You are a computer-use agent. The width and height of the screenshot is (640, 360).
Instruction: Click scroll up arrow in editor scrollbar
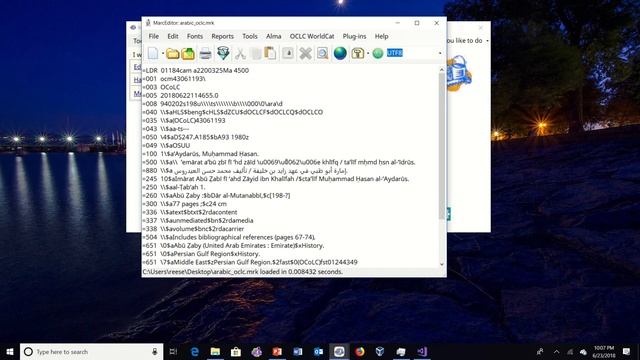tap(442, 70)
